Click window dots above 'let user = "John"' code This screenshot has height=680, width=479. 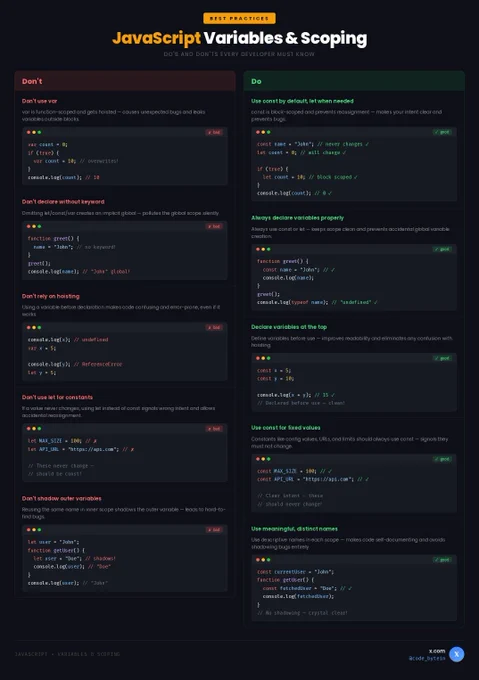tap(34, 530)
